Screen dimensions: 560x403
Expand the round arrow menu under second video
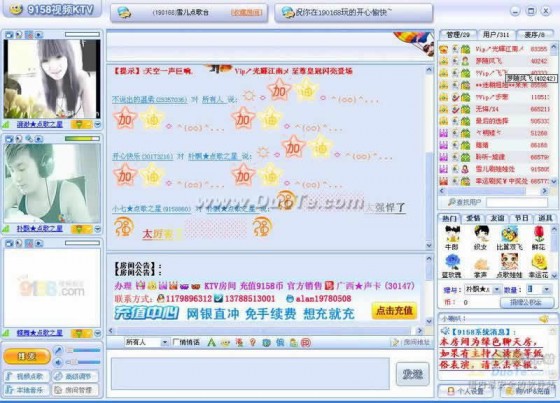pyautogui.click(x=98, y=229)
